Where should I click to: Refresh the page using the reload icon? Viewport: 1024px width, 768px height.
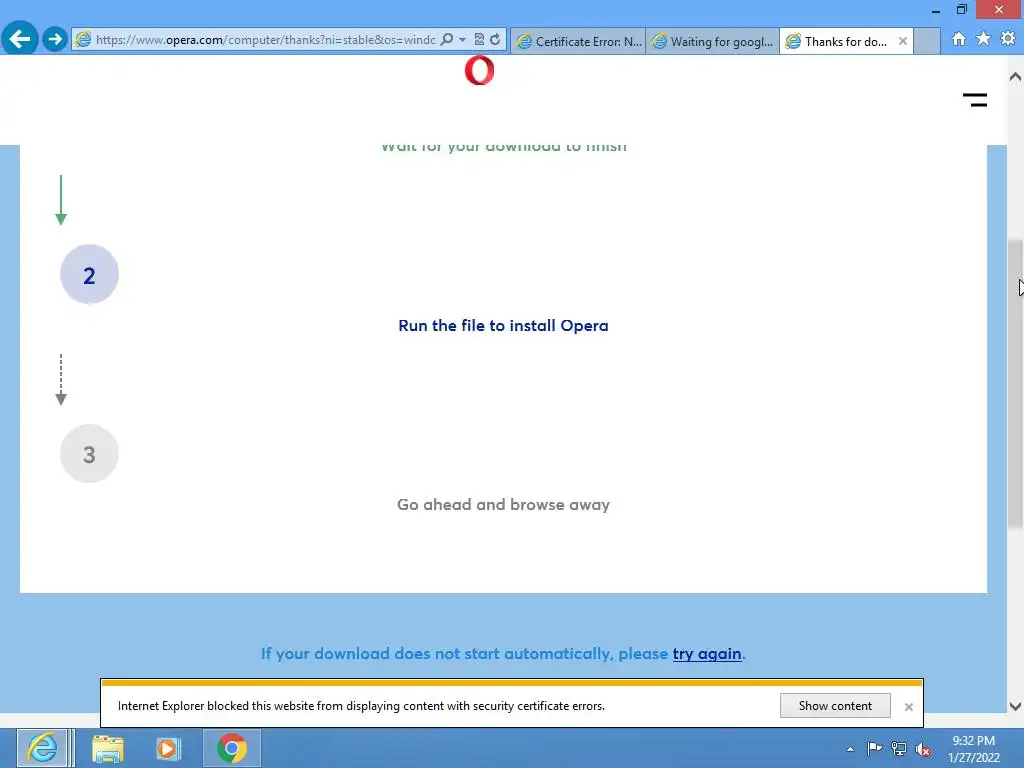coord(496,39)
